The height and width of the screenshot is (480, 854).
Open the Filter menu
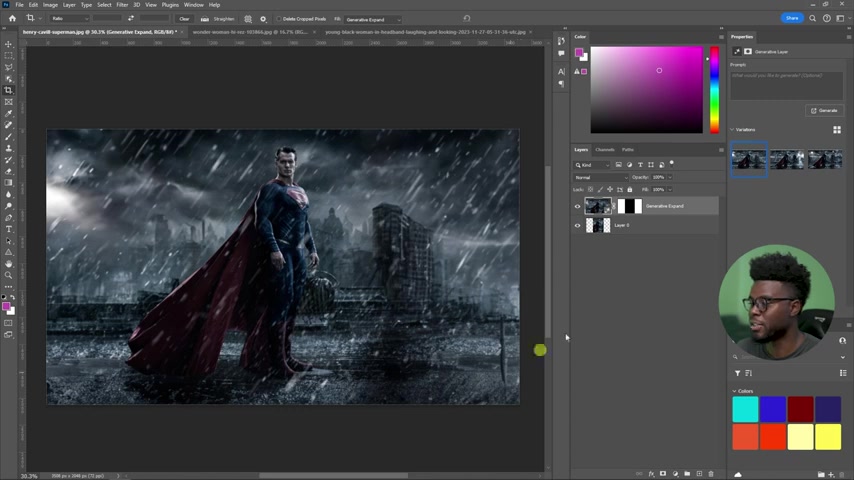[122, 5]
